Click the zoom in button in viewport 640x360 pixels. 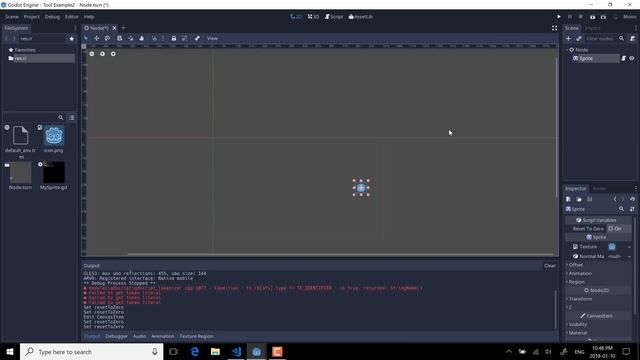[113, 54]
